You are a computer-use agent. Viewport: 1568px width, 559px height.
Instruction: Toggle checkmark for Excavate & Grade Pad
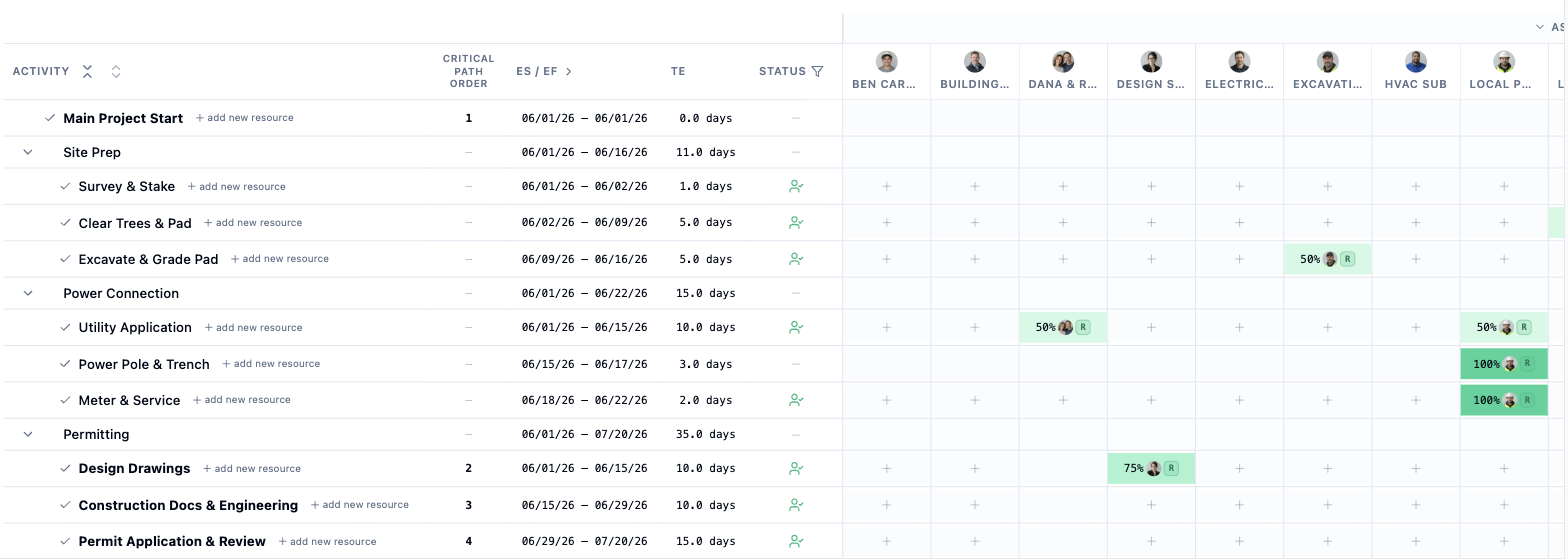pyautogui.click(x=65, y=259)
